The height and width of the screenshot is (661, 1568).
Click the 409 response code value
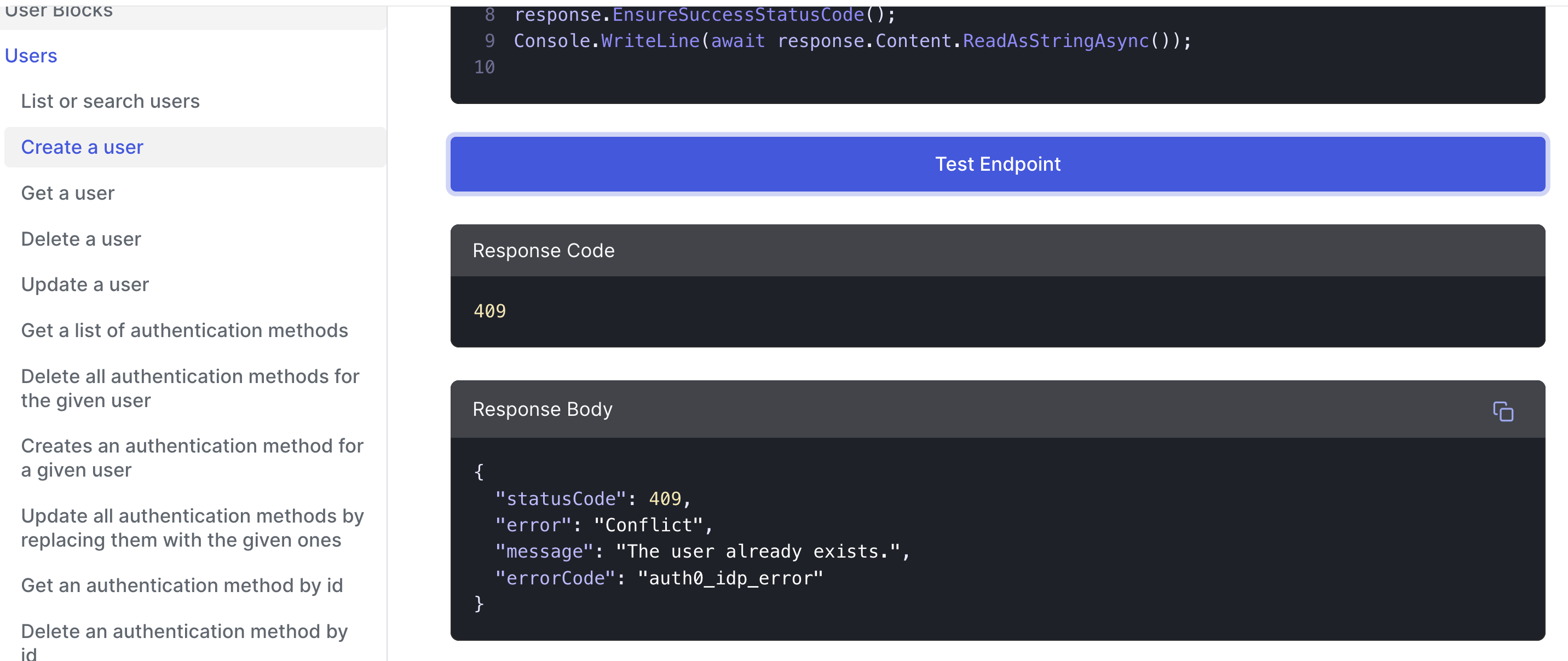[489, 311]
